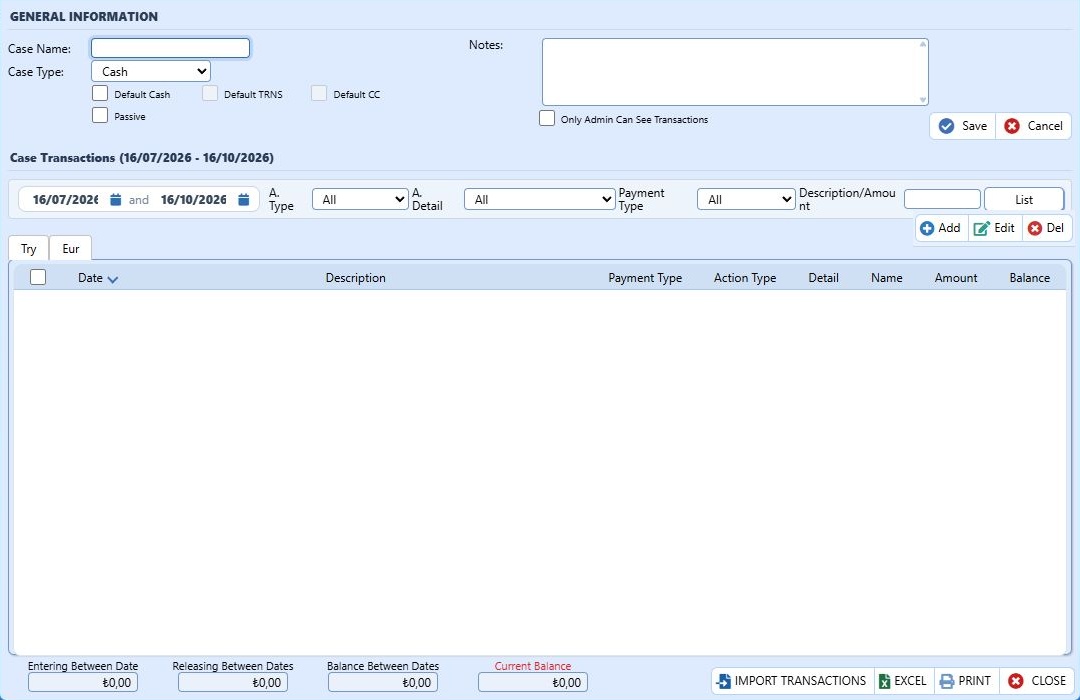Click the Cancel button
This screenshot has height=700, width=1080.
[1033, 126]
